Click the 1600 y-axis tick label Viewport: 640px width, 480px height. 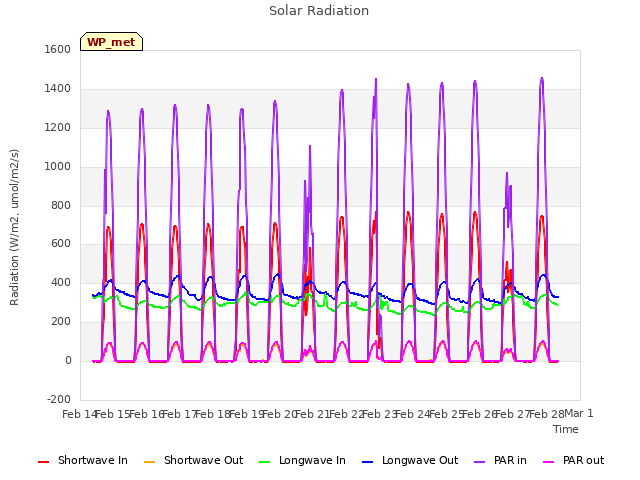coord(58,49)
